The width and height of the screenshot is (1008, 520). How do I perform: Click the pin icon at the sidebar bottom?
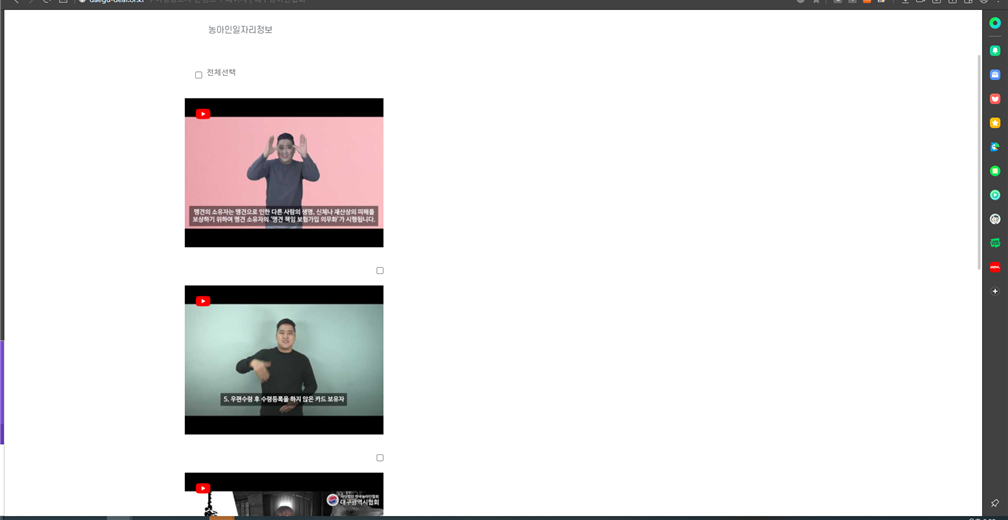point(995,503)
